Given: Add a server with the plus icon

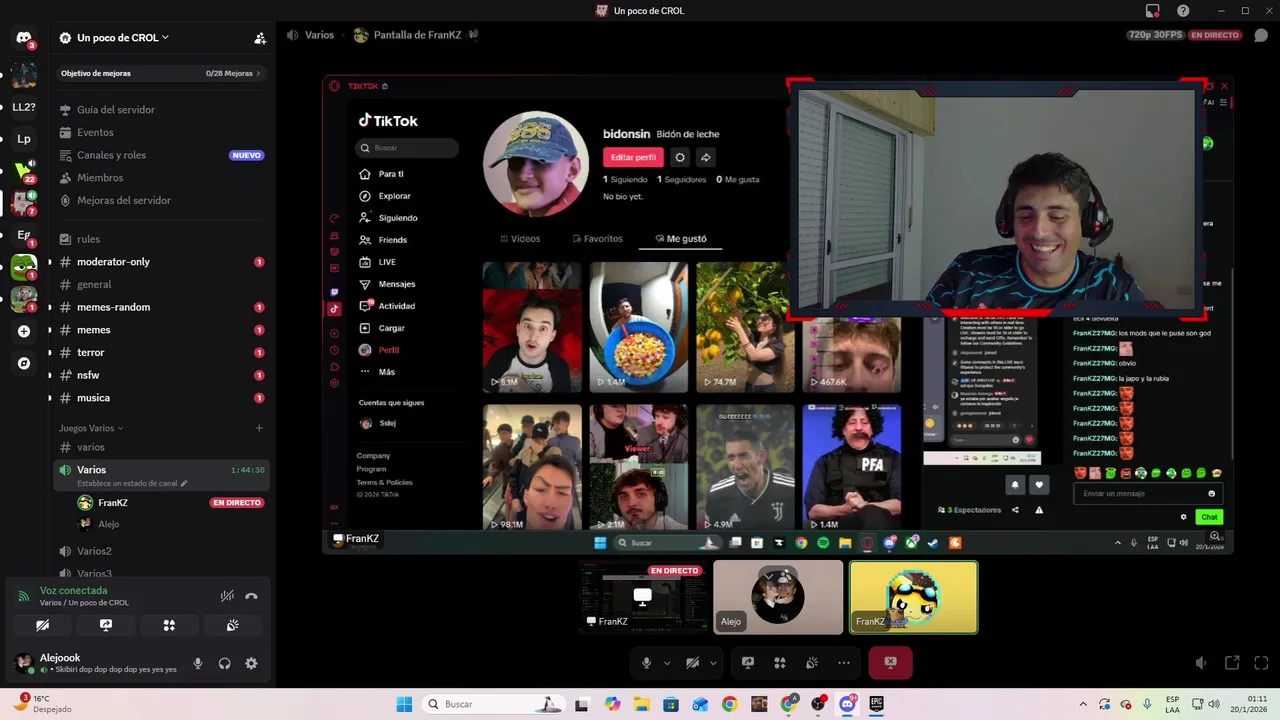Looking at the screenshot, I should coord(24,331).
